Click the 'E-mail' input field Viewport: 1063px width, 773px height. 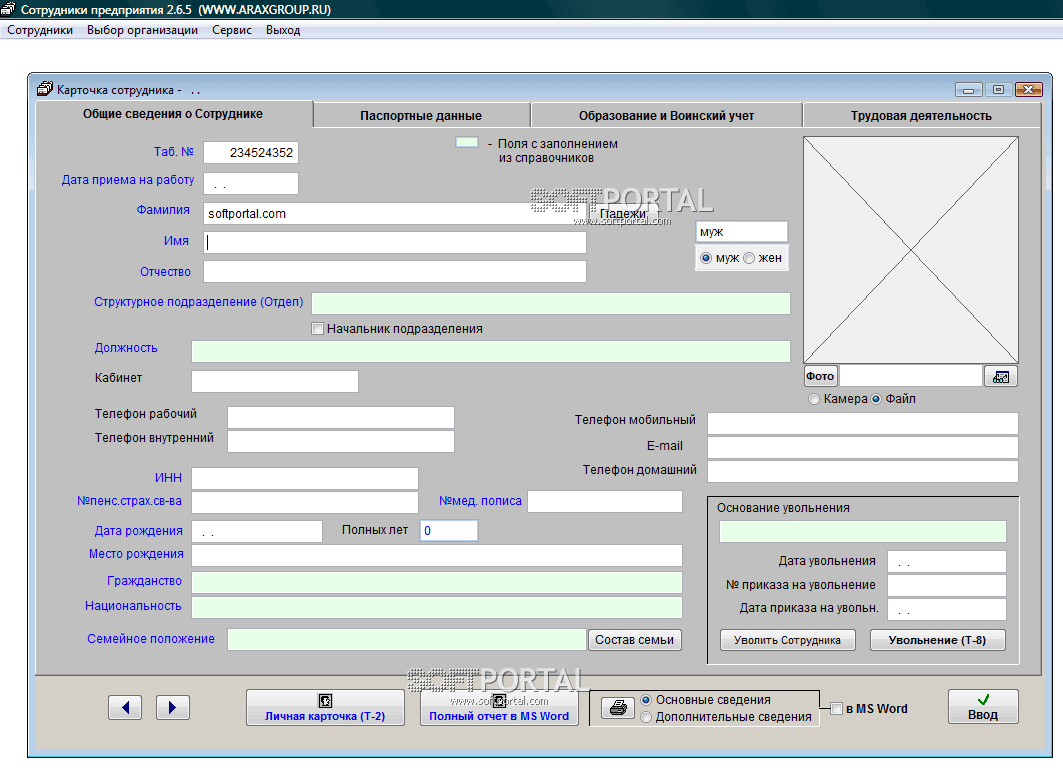point(863,448)
